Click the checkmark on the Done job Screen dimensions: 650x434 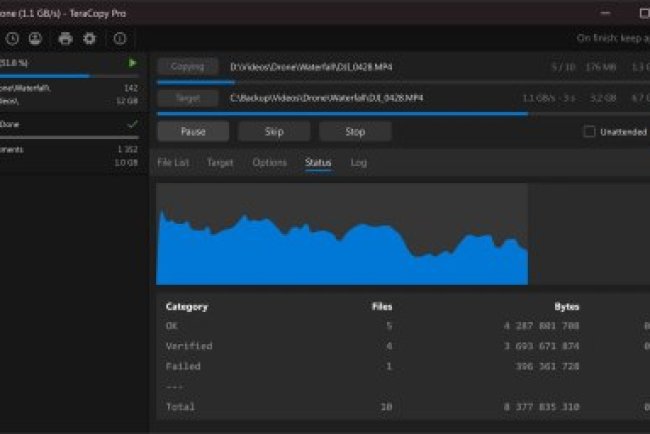coord(133,124)
